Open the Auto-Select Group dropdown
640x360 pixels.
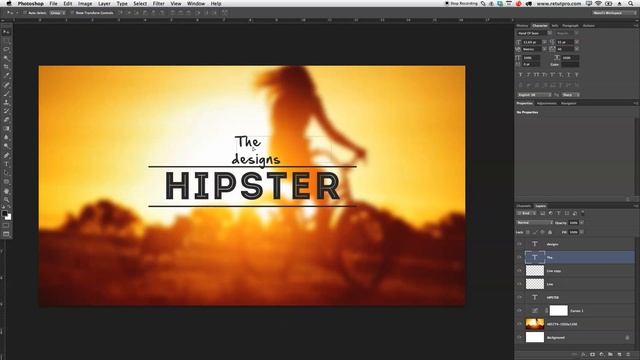pos(58,13)
